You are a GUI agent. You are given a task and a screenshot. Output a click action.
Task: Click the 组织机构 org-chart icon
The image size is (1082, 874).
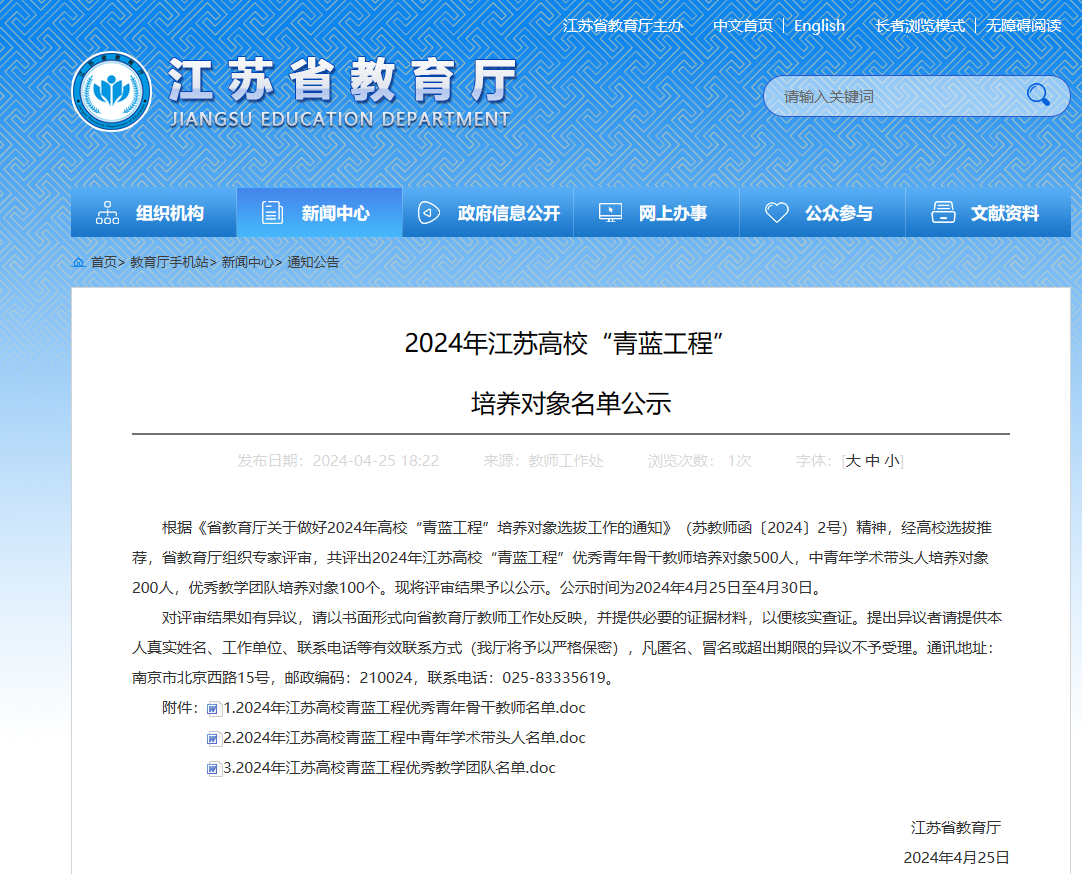107,213
